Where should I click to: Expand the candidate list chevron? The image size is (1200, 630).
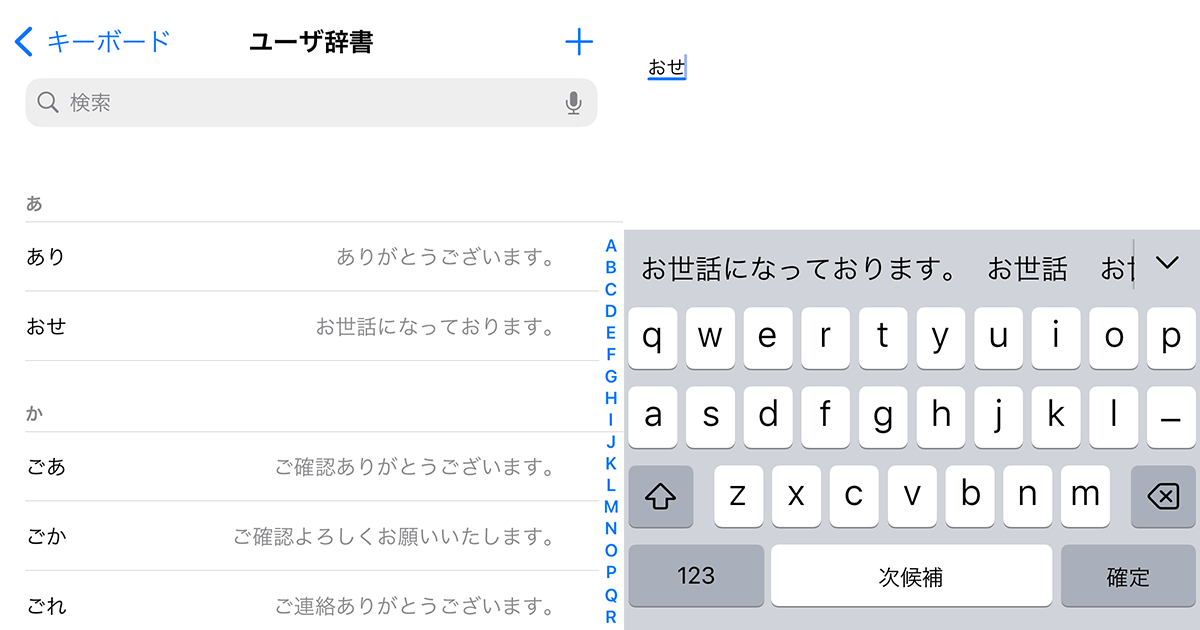point(1166,263)
